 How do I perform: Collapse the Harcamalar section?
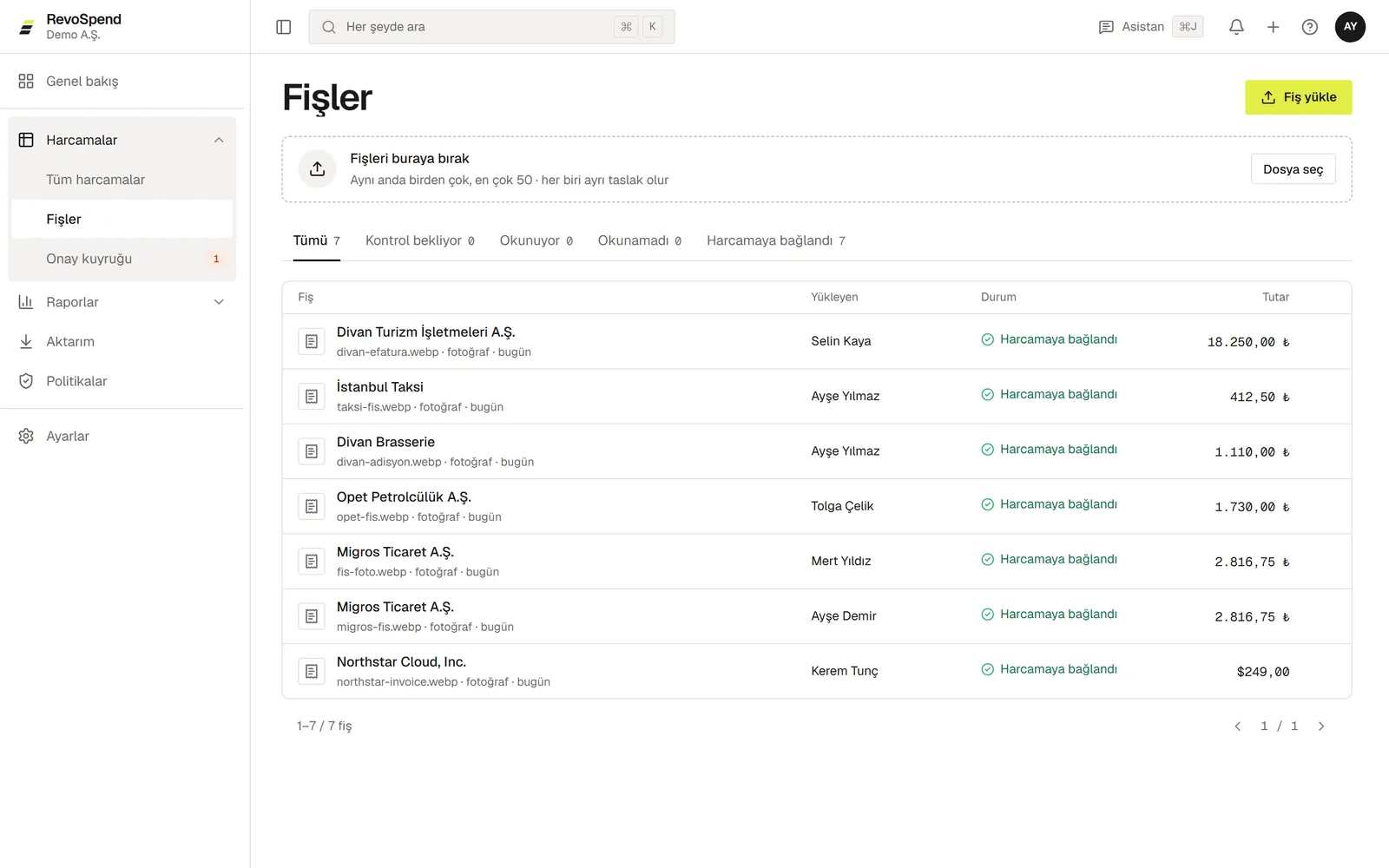point(122,140)
